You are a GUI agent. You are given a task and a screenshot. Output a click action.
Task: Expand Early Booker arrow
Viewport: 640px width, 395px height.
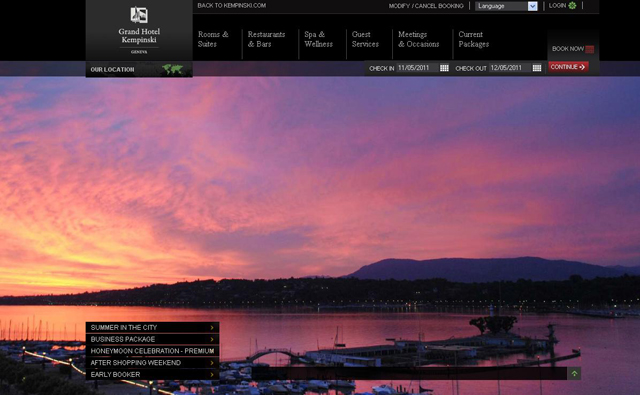212,375
